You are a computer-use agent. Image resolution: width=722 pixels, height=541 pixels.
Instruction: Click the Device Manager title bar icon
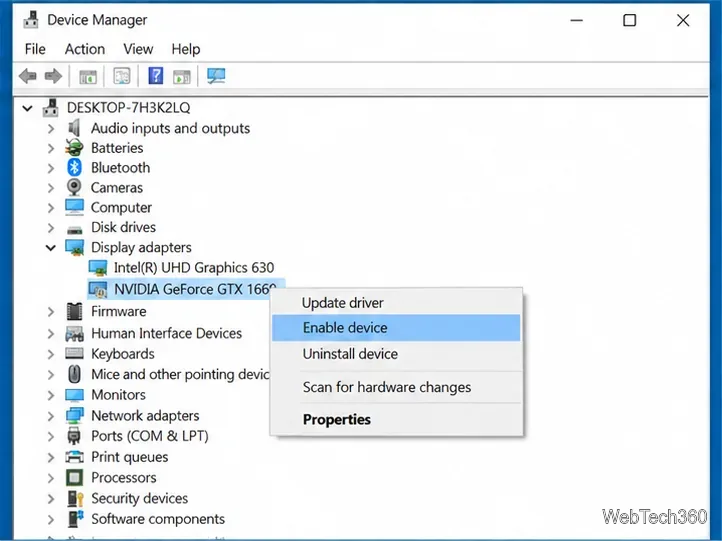[31, 19]
